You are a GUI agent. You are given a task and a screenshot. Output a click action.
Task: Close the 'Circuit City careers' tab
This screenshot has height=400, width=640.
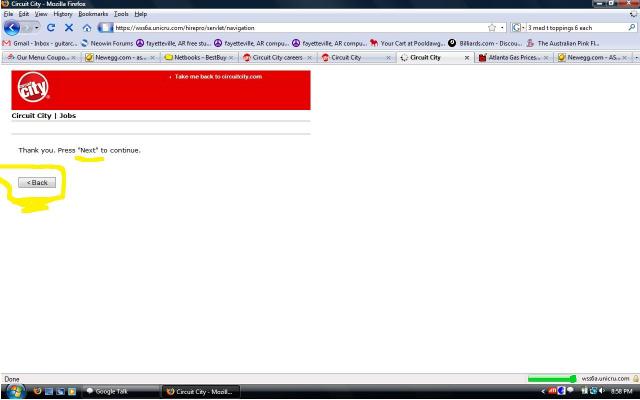[309, 58]
